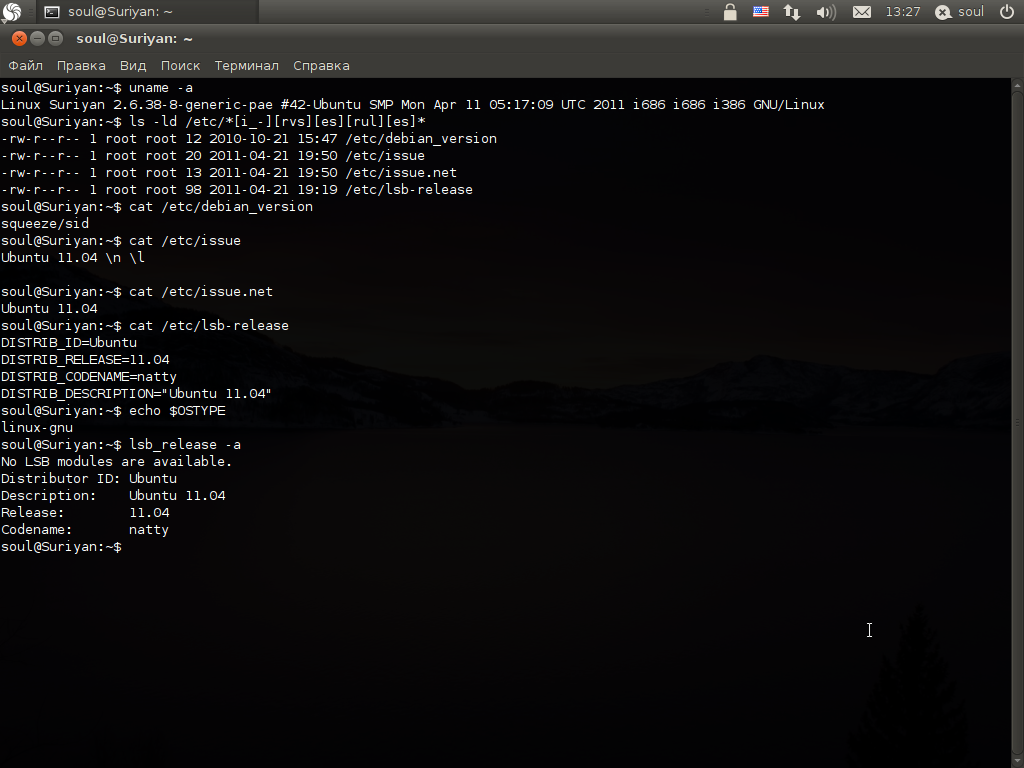The width and height of the screenshot is (1024, 768).
Task: Click the 'Ubuntu 11.04 \n \l' output line
Action: click(72, 257)
